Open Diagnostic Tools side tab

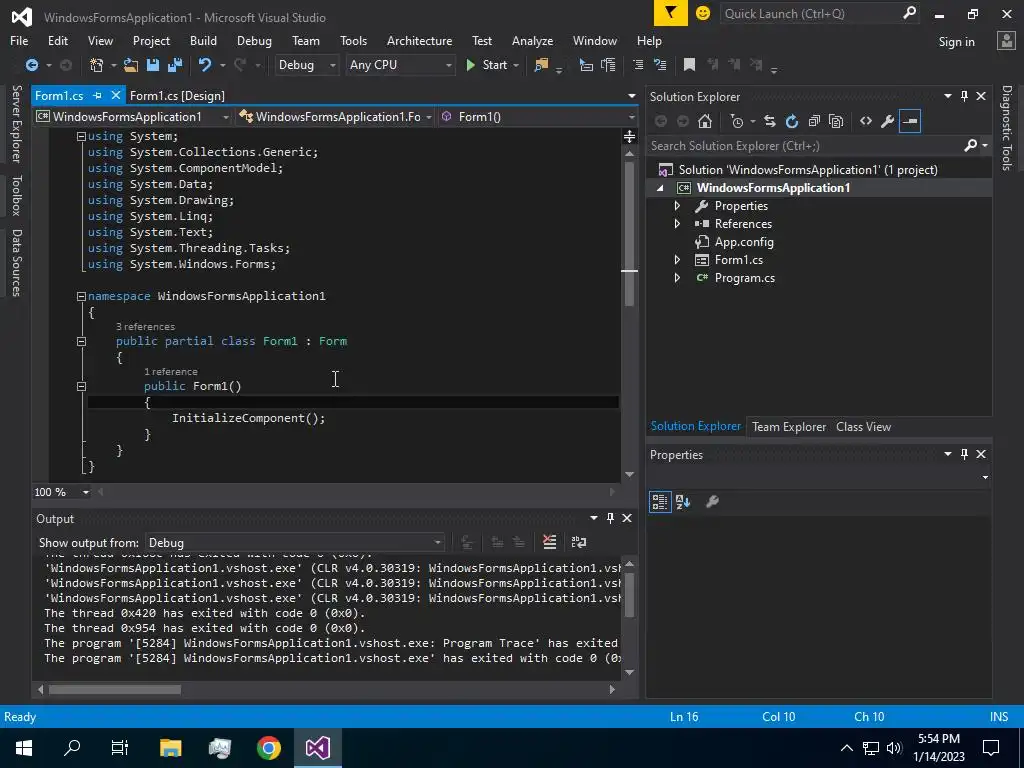point(1007,128)
